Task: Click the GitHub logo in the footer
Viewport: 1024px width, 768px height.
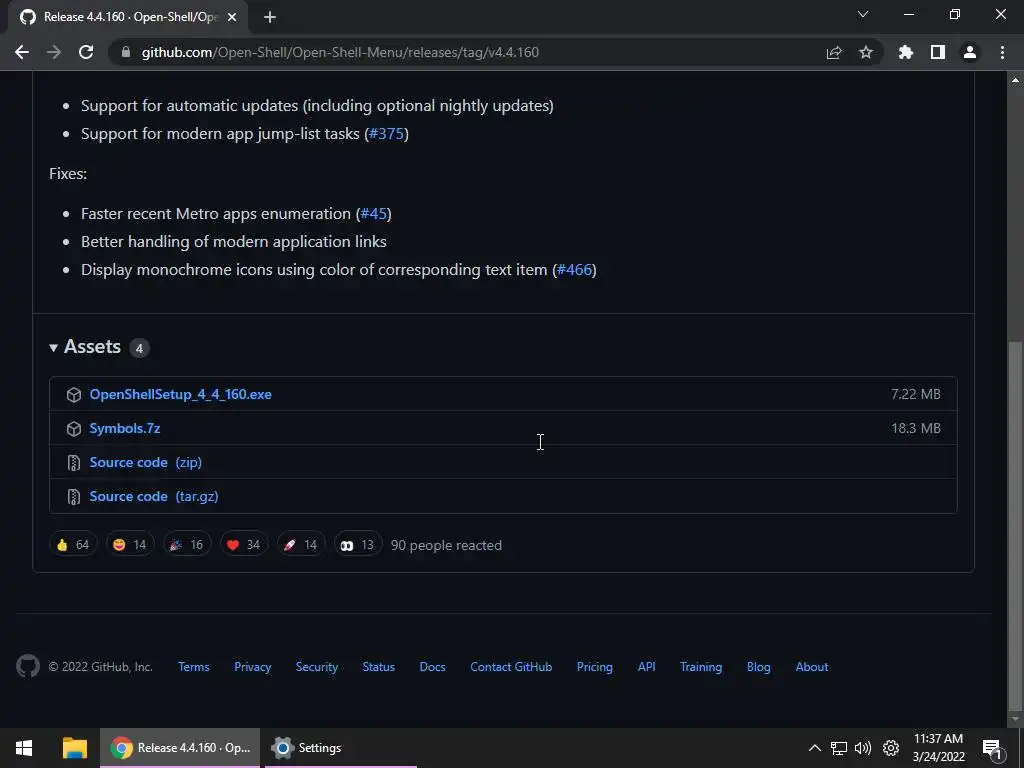Action: 27,666
